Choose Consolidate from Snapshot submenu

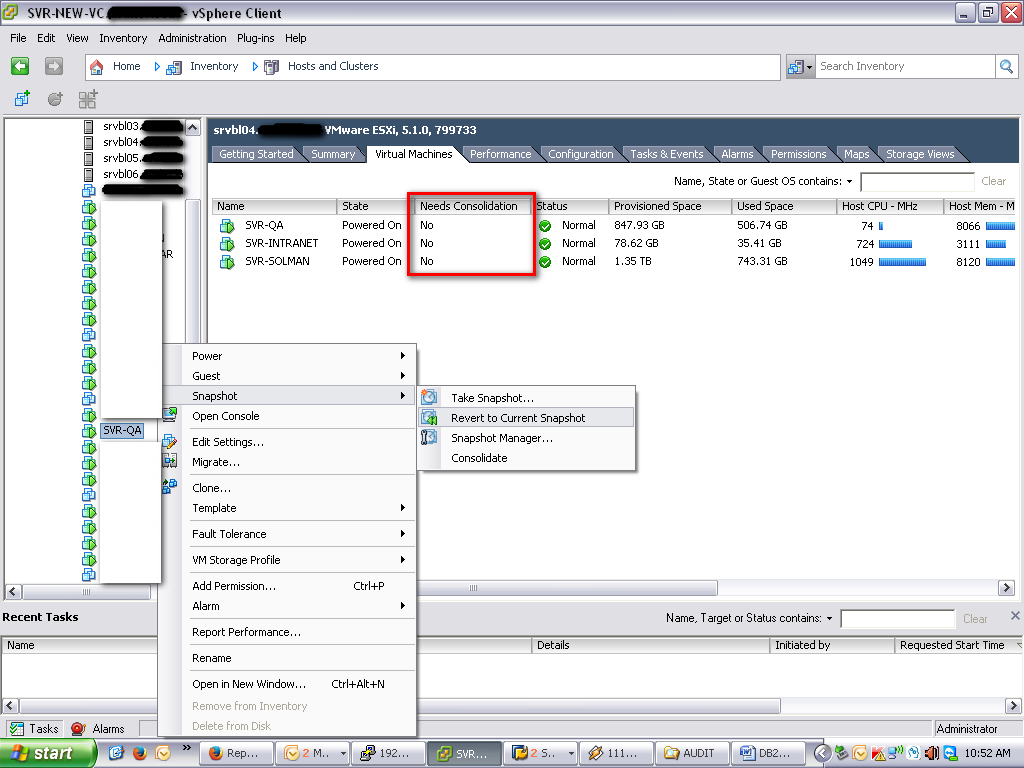point(479,458)
